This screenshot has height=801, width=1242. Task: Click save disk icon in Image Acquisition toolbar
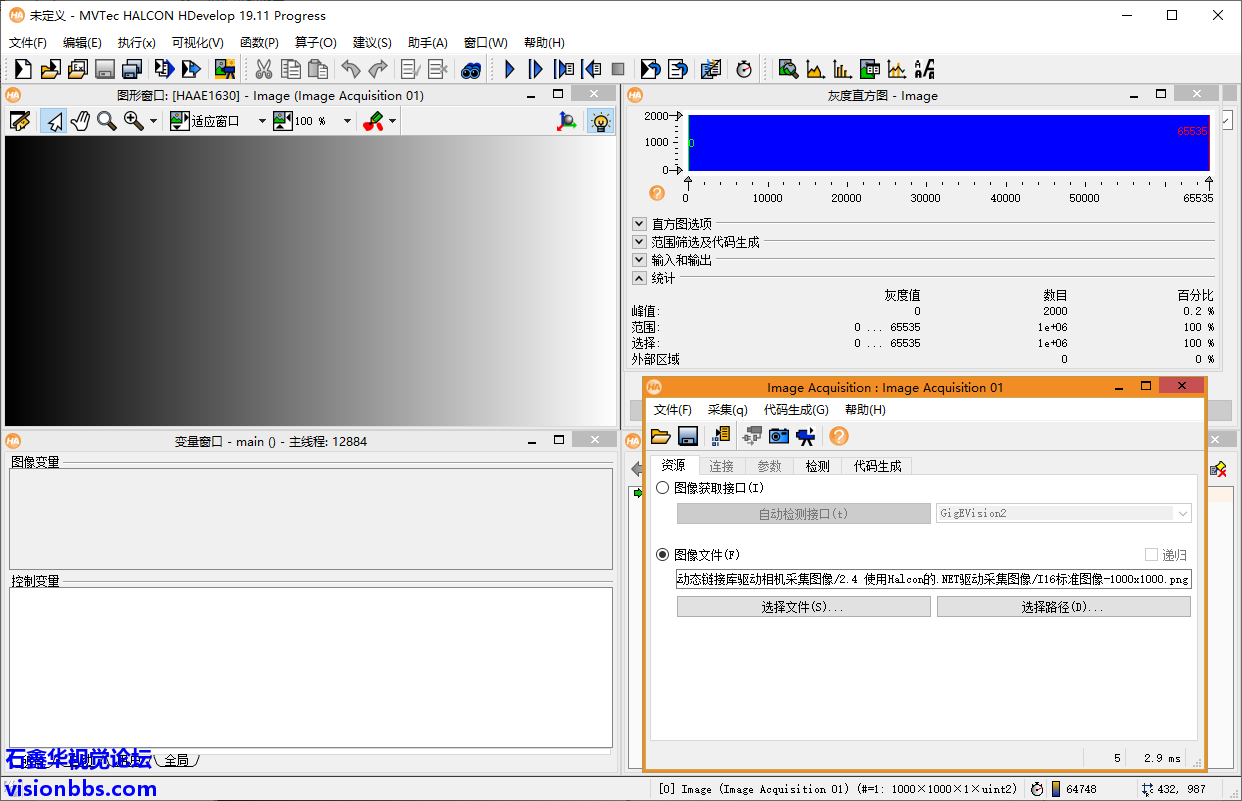point(687,436)
